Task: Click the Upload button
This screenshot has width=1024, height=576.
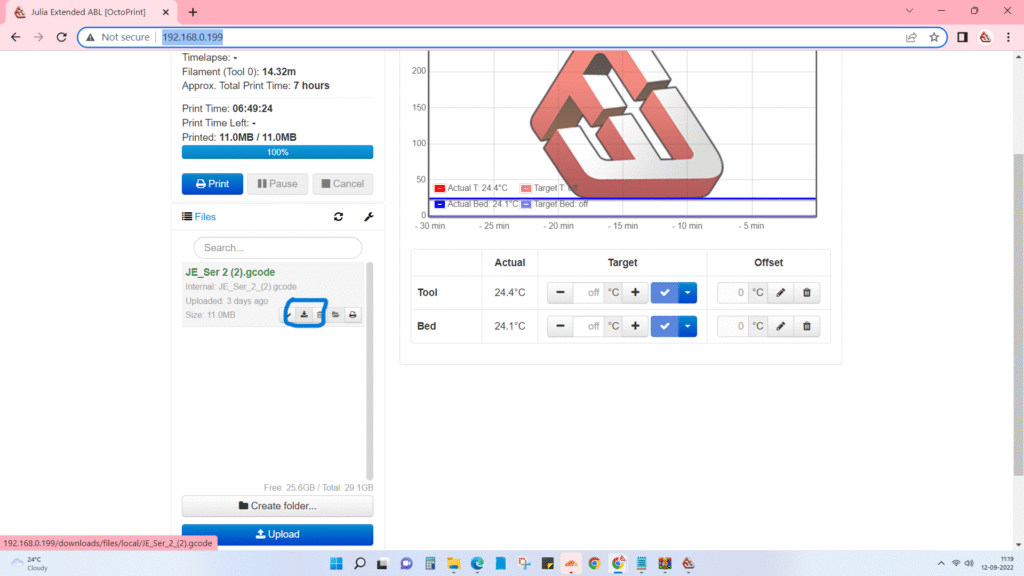Action: (x=277, y=534)
